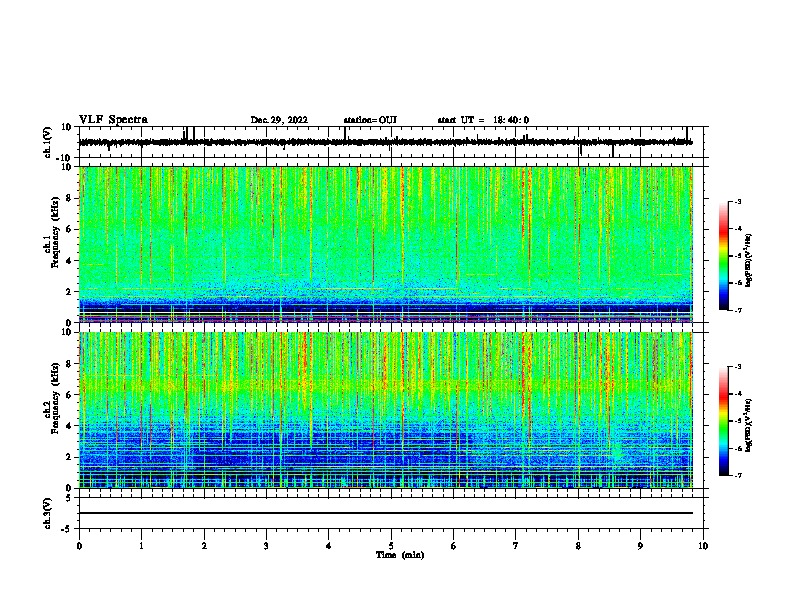Click inside the ch.1 voltage waveform trace

point(385,142)
